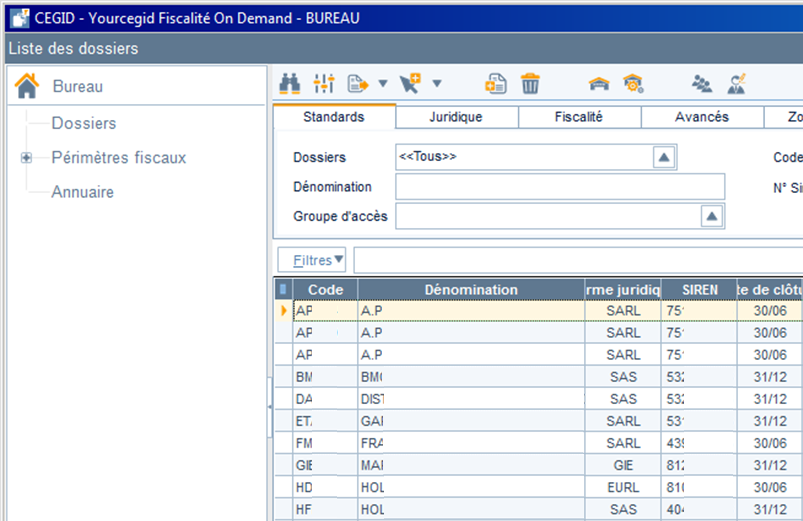This screenshot has width=803, height=521.
Task: Open the Fiscalité tab
Action: (579, 117)
